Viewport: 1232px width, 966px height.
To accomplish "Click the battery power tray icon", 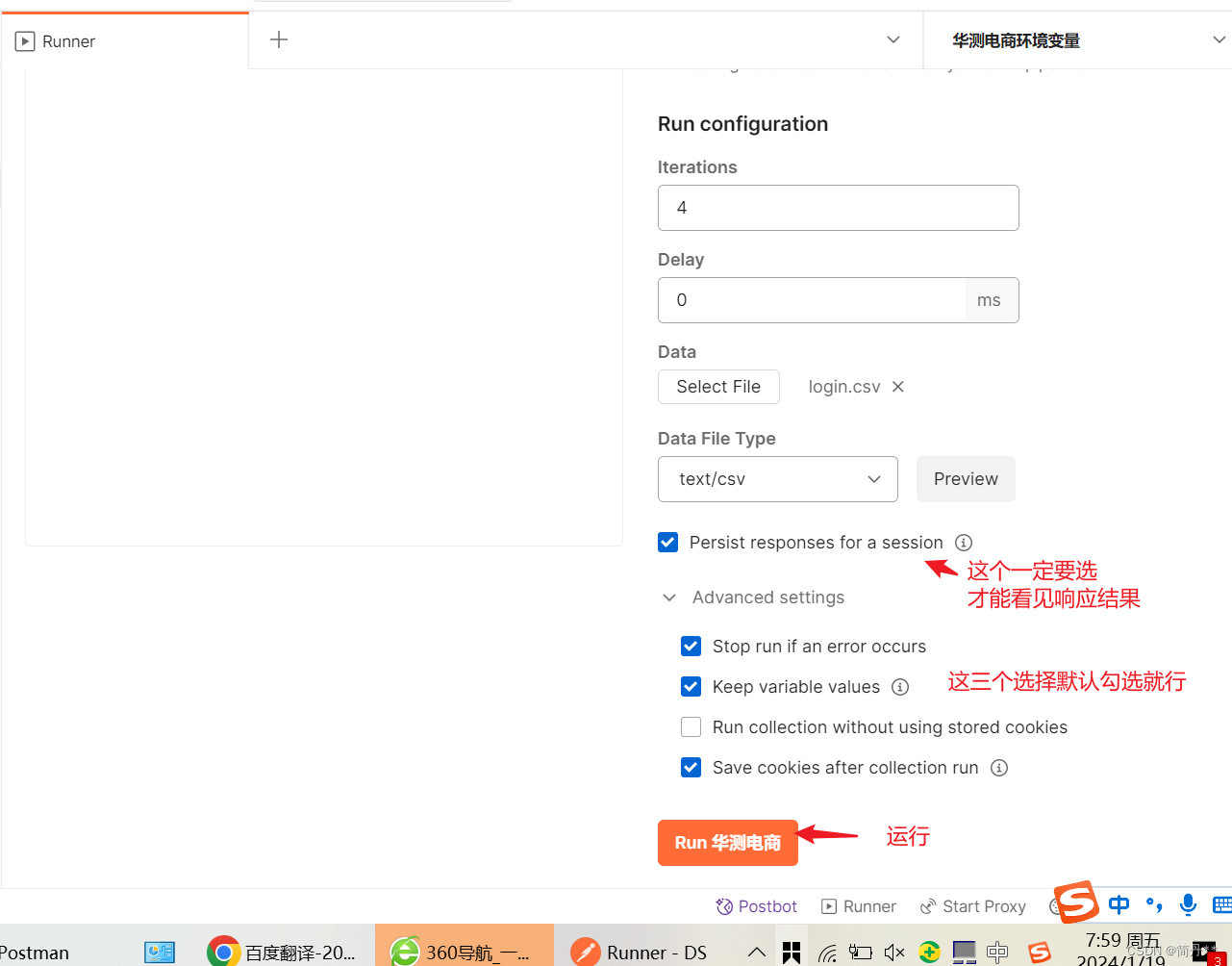I will point(861,953).
